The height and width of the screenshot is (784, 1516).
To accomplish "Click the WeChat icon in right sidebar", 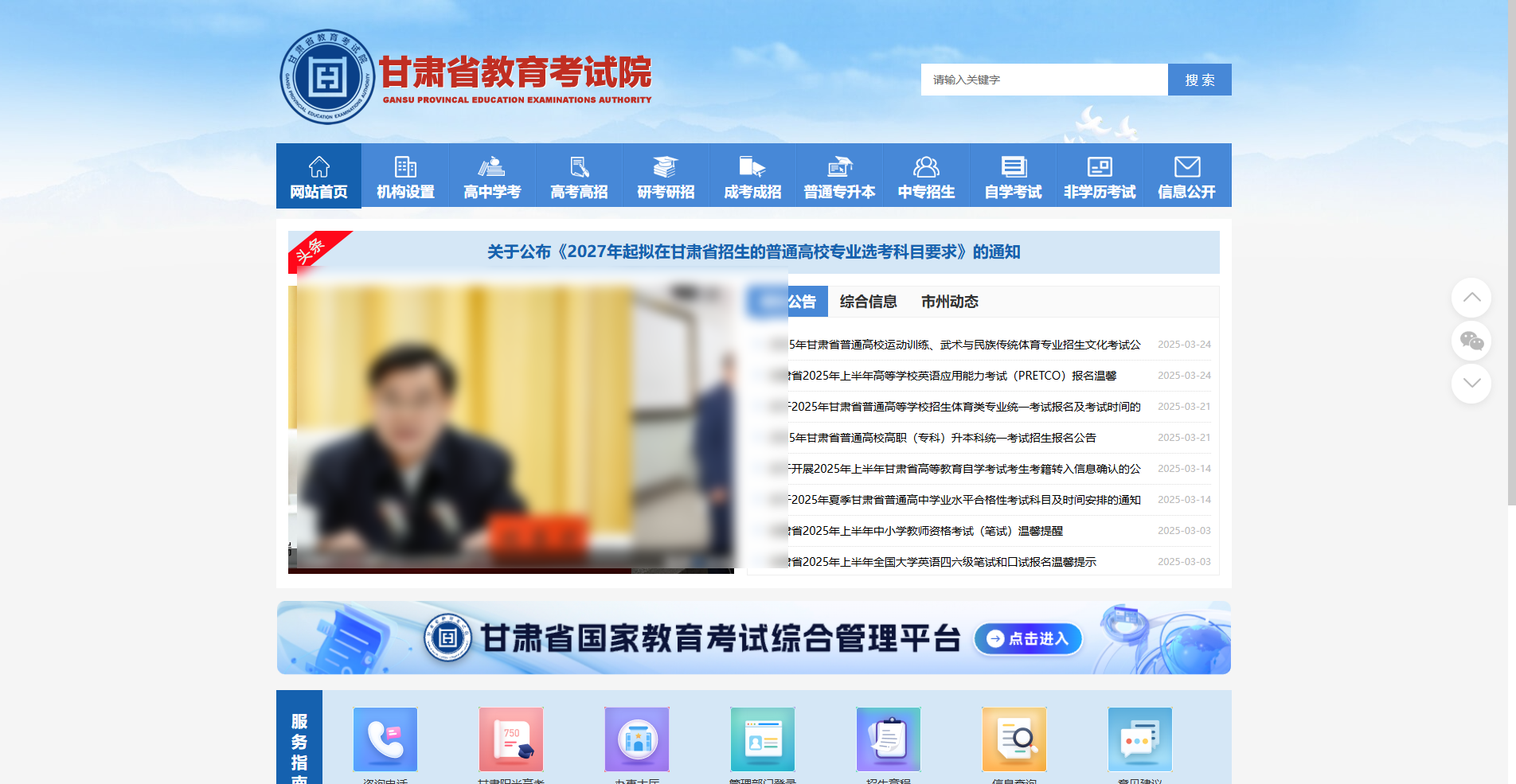I will coord(1471,341).
